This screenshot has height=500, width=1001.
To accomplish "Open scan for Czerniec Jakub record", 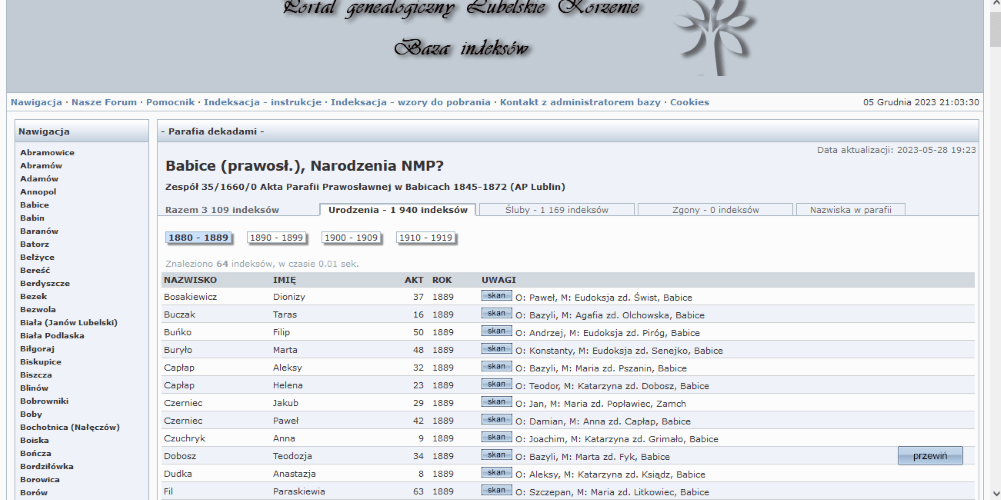I will (496, 402).
